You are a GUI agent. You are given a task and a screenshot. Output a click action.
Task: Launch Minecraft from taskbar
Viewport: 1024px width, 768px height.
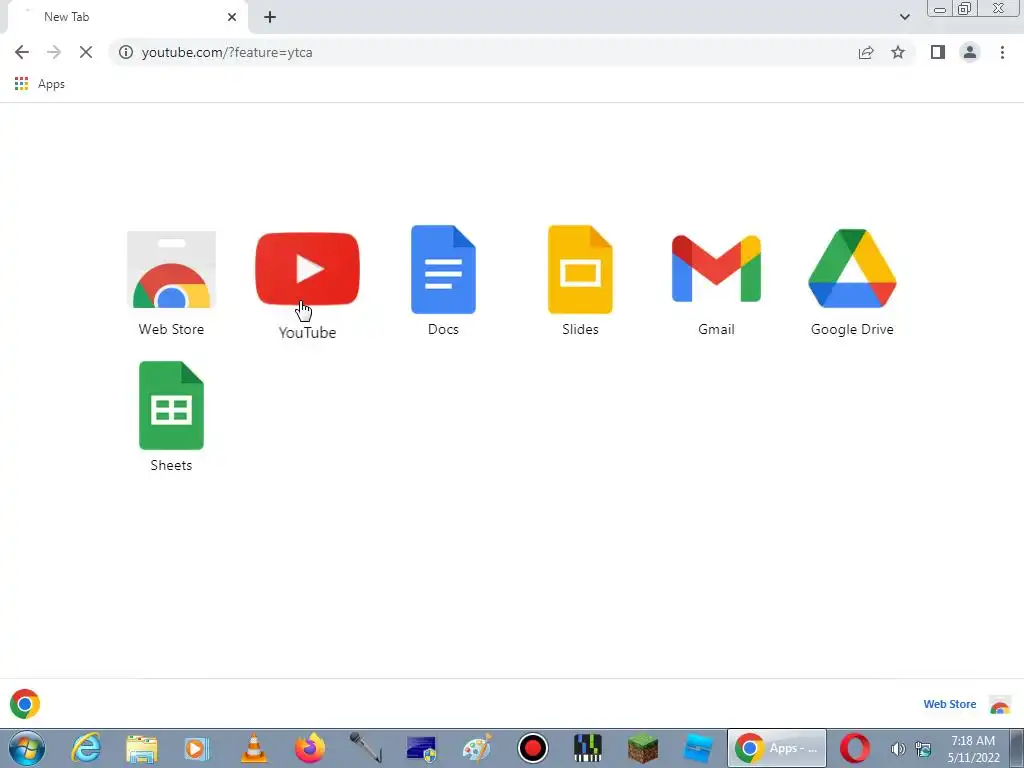point(643,748)
